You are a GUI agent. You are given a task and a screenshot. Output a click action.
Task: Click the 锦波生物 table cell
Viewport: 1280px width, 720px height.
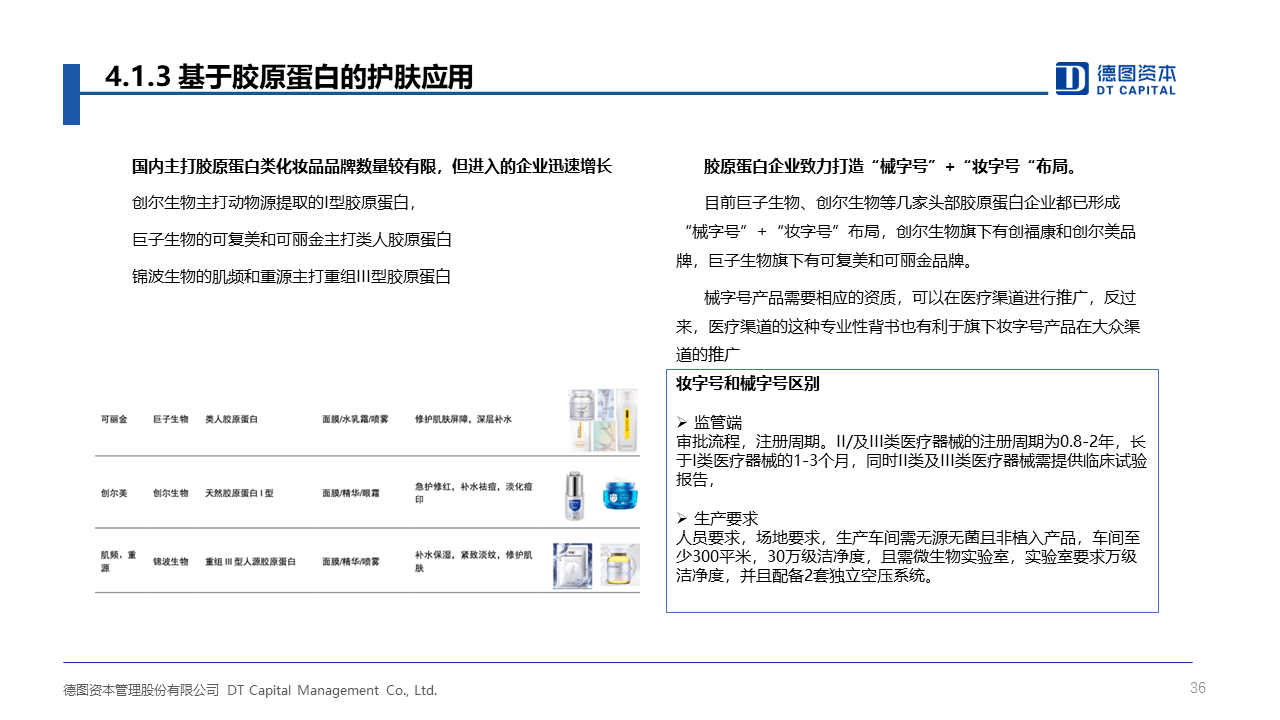[171, 562]
